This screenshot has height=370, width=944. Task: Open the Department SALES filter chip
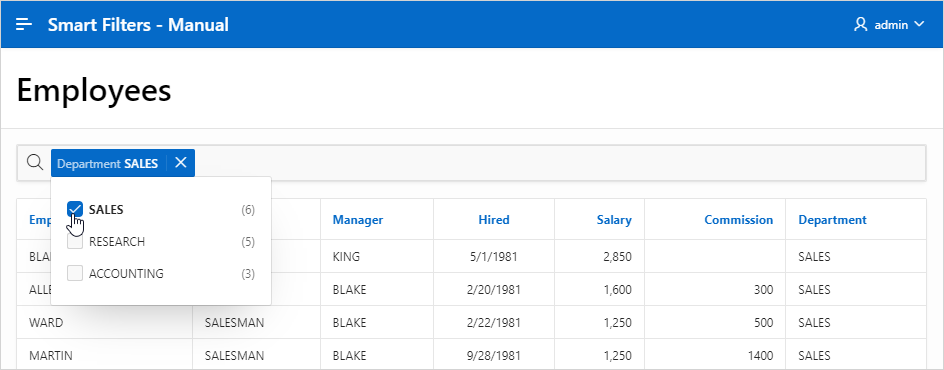tap(108, 163)
